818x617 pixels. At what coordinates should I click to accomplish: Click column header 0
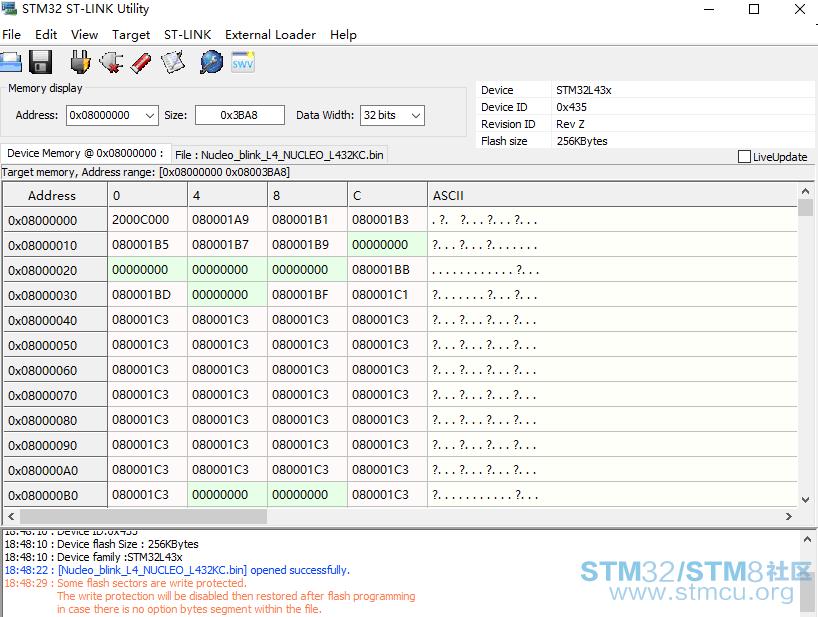148,195
